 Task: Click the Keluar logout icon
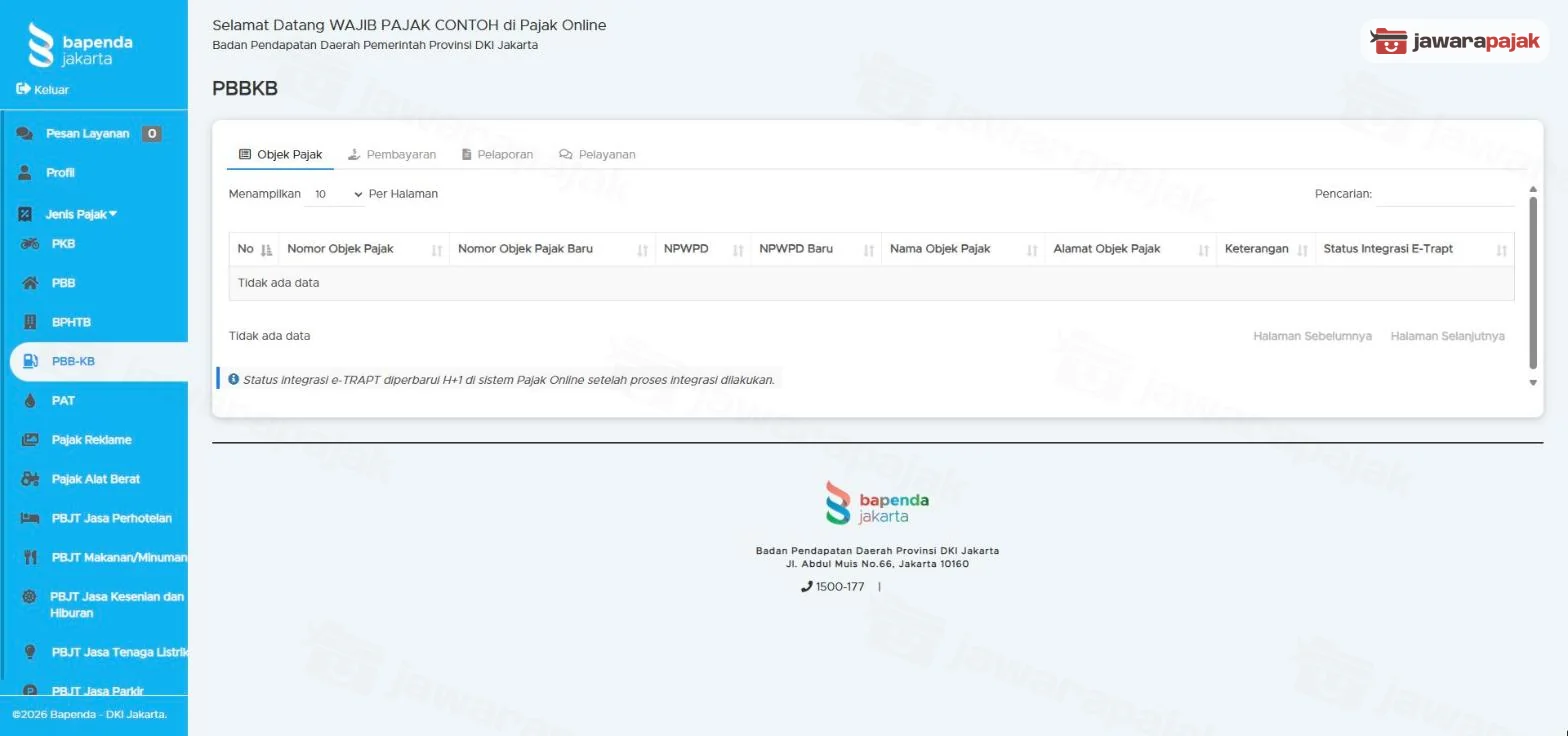point(23,89)
